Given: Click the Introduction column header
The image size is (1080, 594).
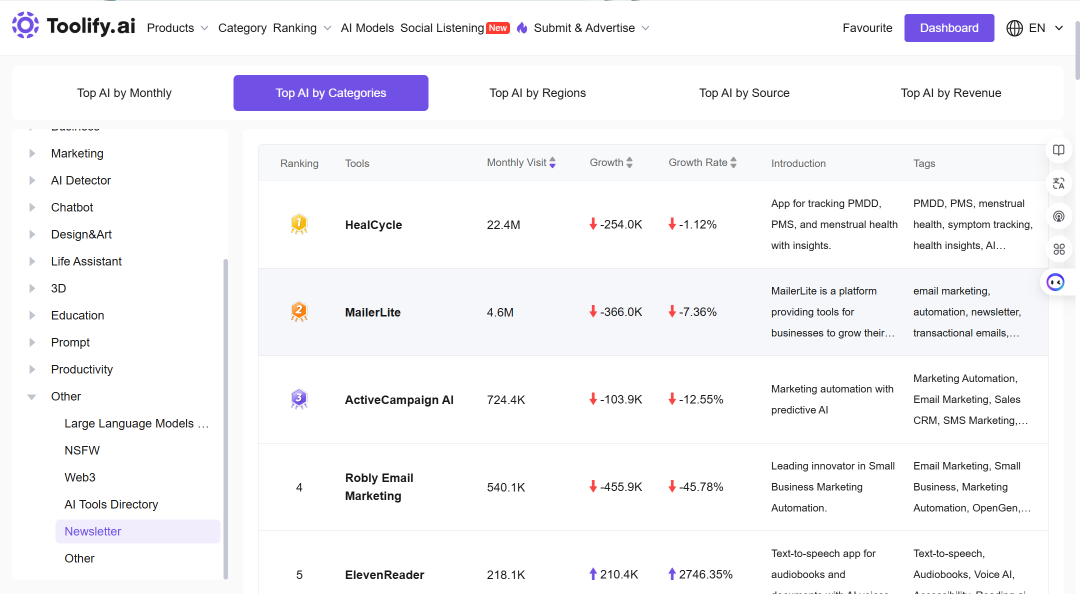Looking at the screenshot, I should click(x=798, y=163).
